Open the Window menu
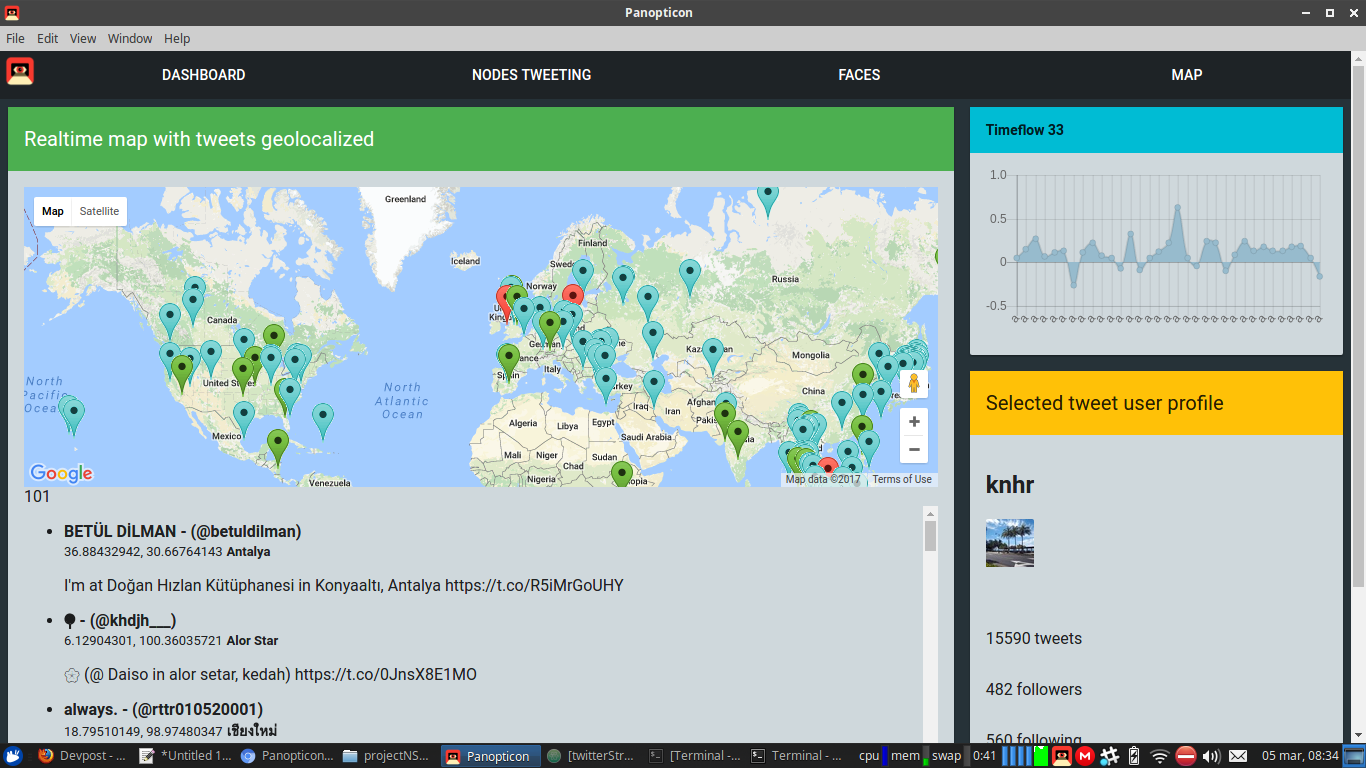1366x768 pixels. (x=130, y=38)
